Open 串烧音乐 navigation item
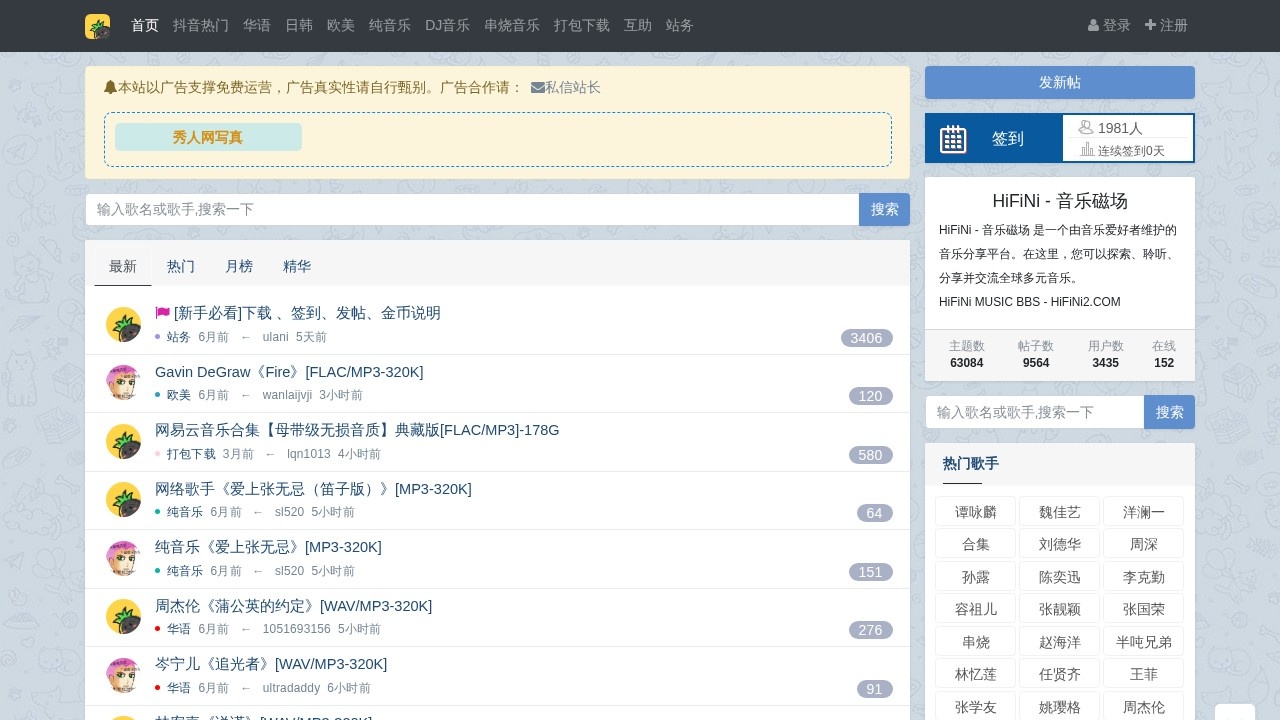This screenshot has width=1280, height=720. (x=512, y=26)
